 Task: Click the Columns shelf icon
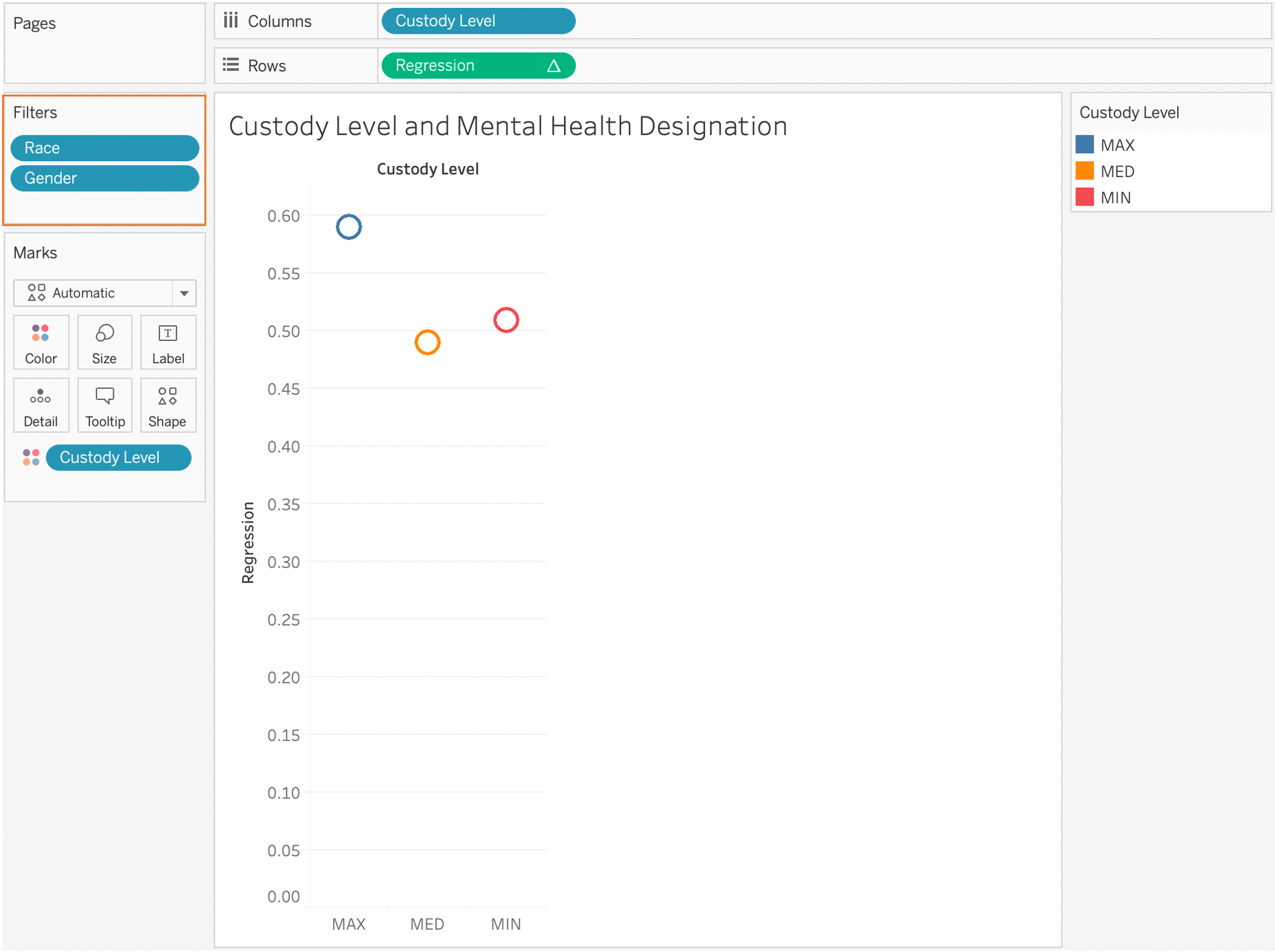[231, 20]
